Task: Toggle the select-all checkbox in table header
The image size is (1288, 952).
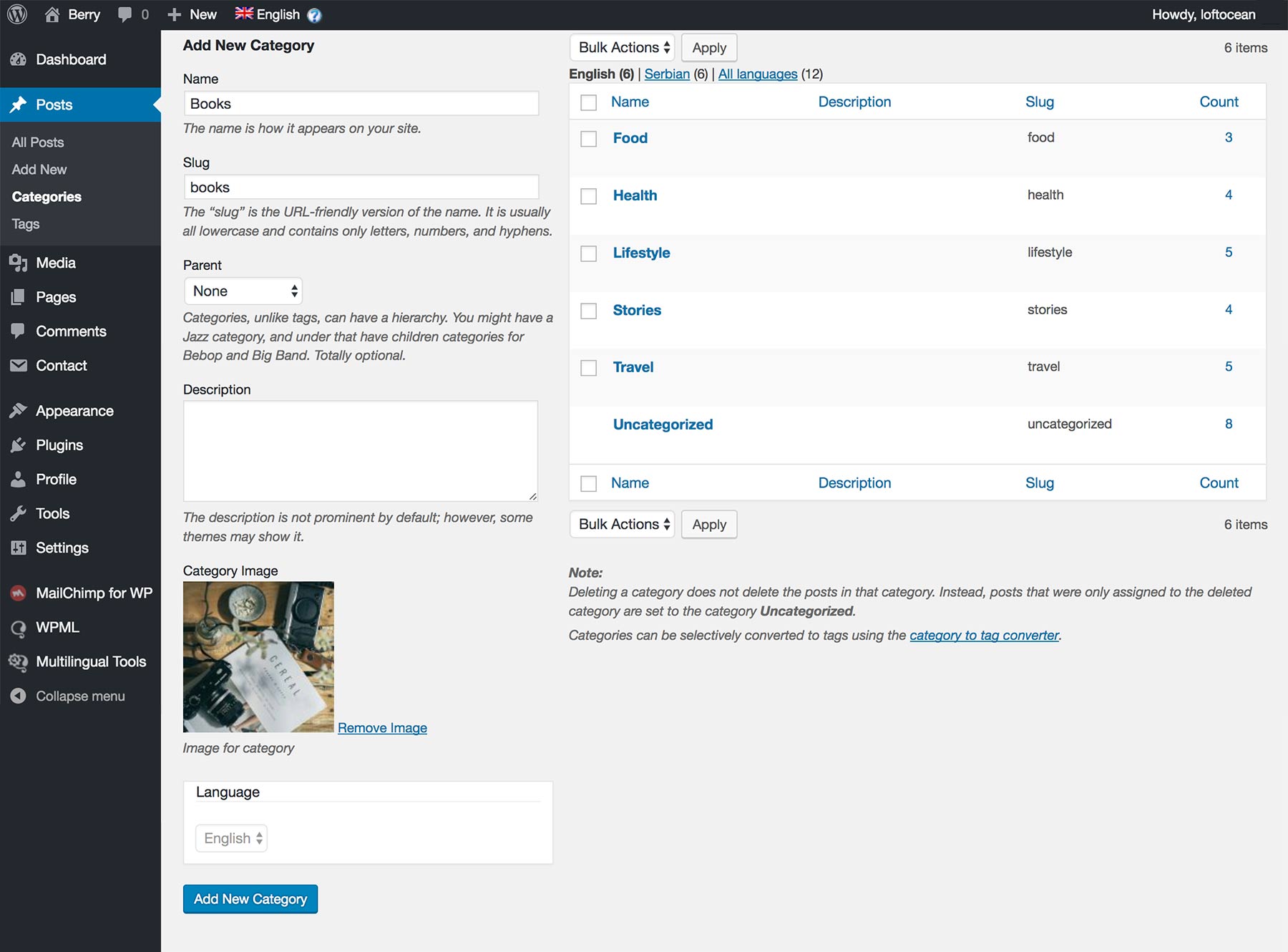Action: tap(588, 102)
